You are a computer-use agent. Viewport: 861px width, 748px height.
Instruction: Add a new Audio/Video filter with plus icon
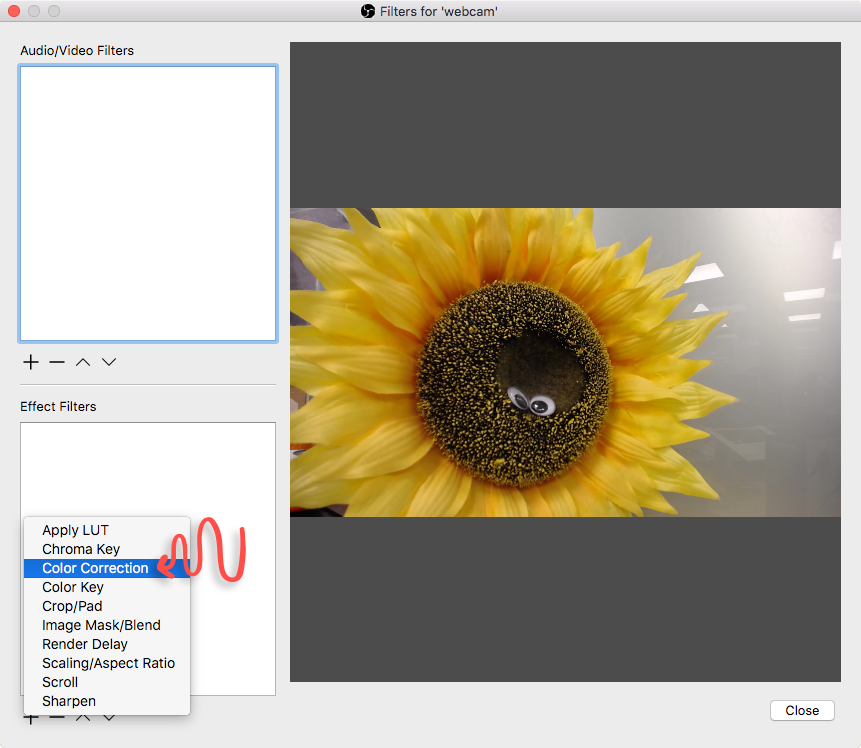[31, 362]
